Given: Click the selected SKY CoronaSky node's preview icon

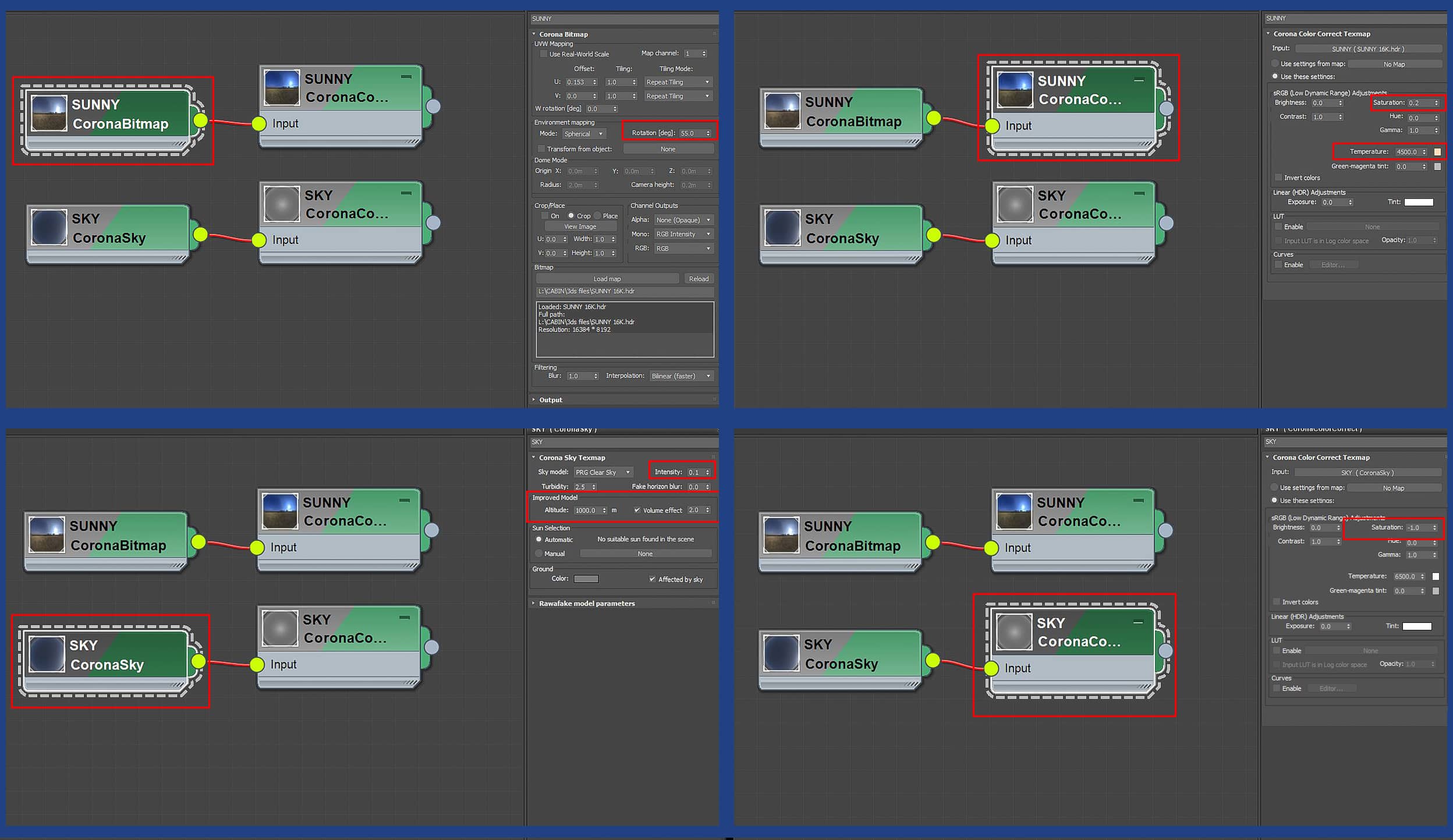Looking at the screenshot, I should [x=47, y=654].
